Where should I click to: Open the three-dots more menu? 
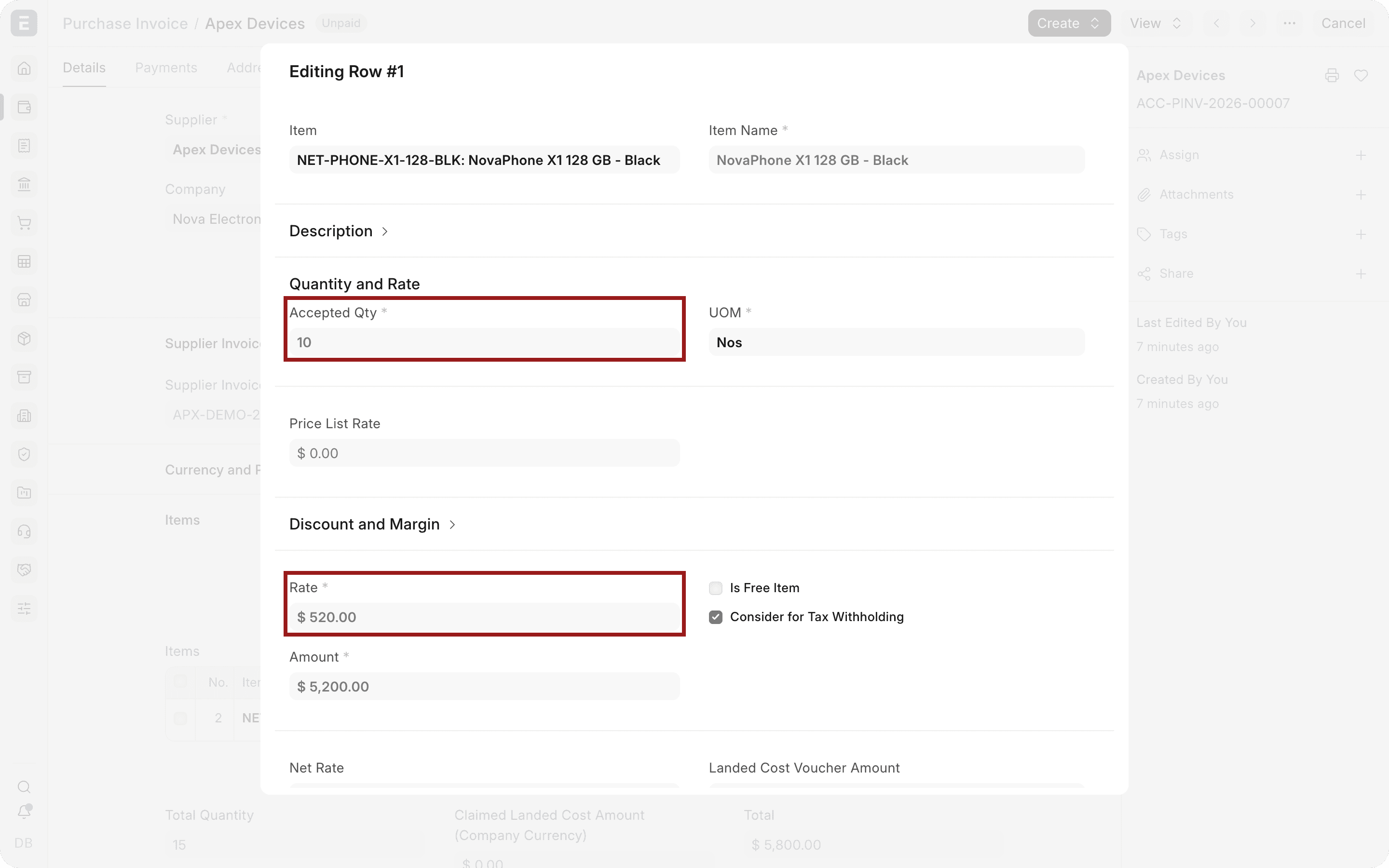pos(1289,24)
